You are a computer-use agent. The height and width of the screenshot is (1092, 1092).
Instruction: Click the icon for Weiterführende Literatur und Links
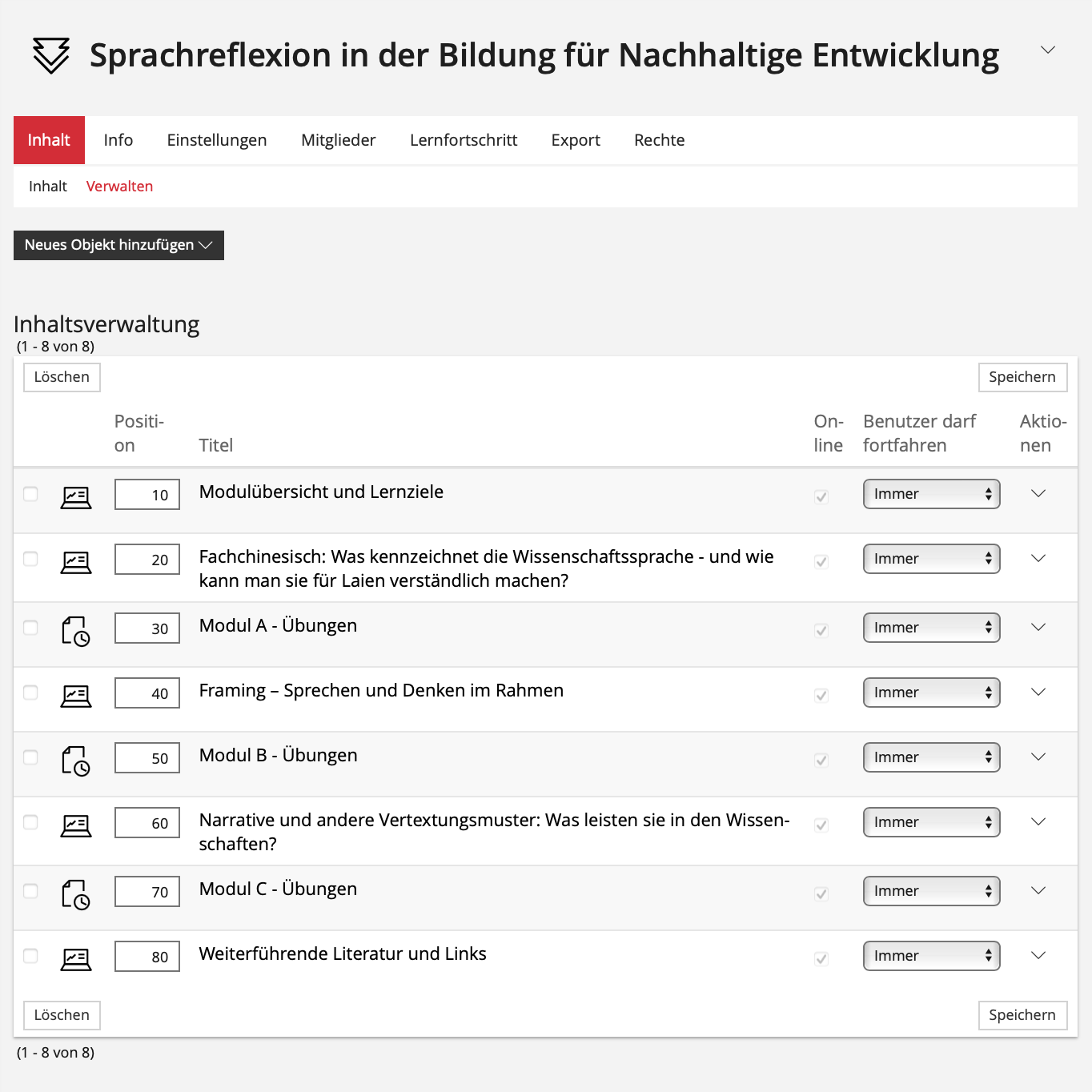tap(76, 959)
